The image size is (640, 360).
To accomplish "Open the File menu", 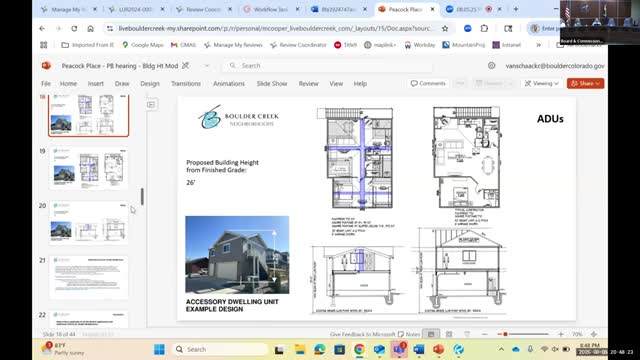I will 46,83.
